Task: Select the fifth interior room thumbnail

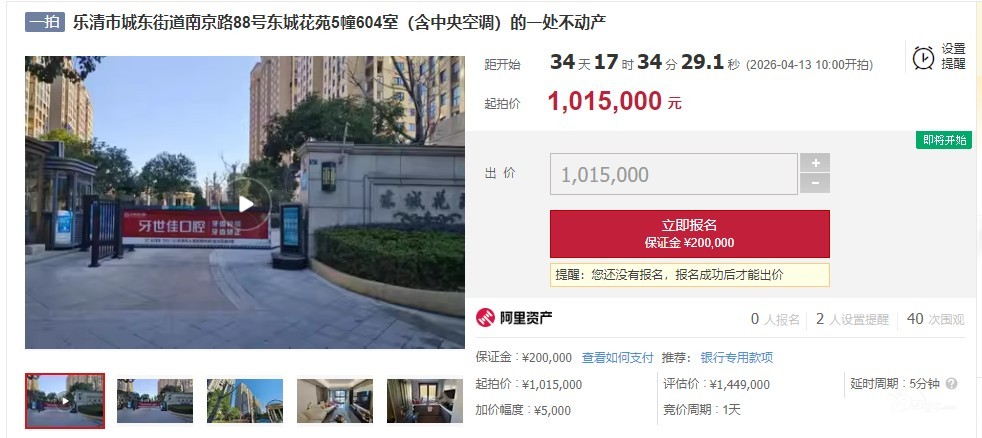Action: point(425,401)
